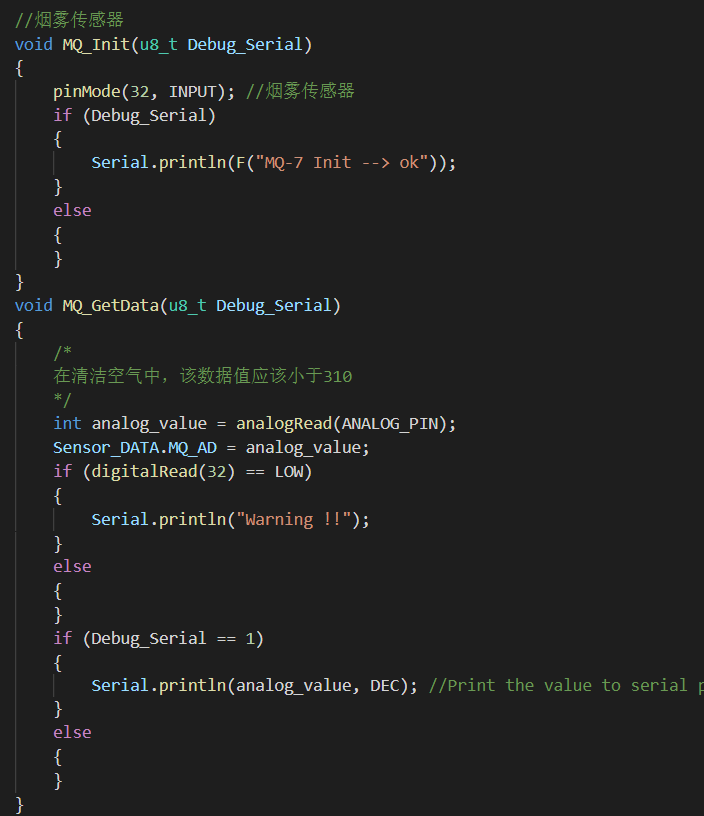The image size is (704, 816).
Task: Click INPUT constant in pinMode call
Action: tap(192, 92)
